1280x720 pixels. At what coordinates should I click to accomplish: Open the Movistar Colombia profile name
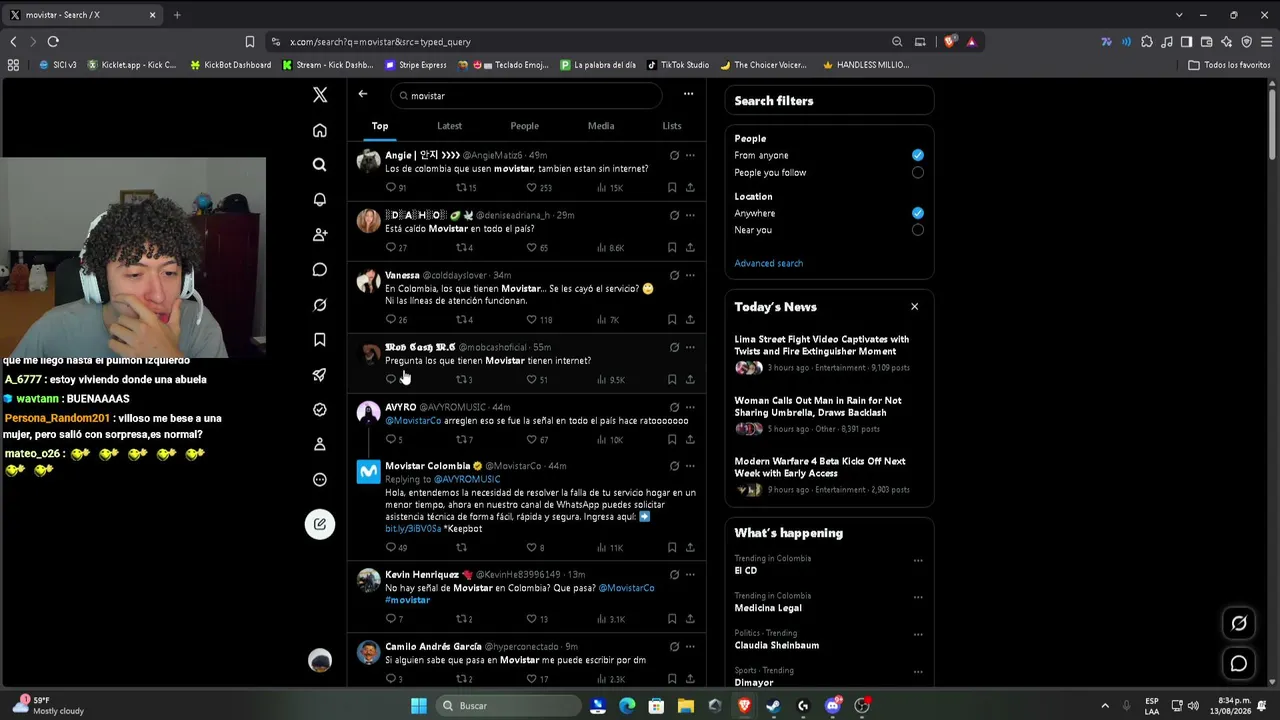427,466
